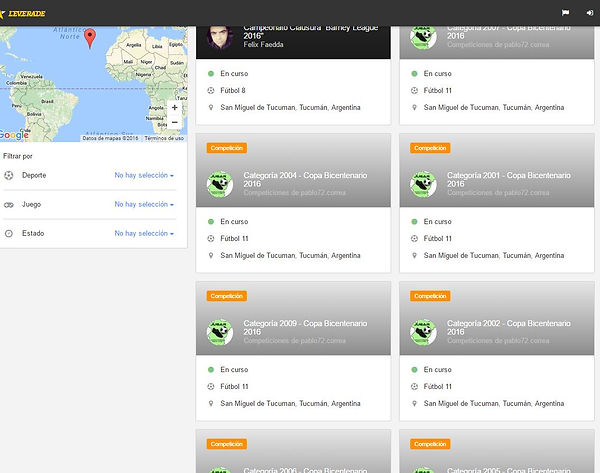
Task: Click Competición badge on Categoria 2002 card
Action: pyautogui.click(x=430, y=296)
